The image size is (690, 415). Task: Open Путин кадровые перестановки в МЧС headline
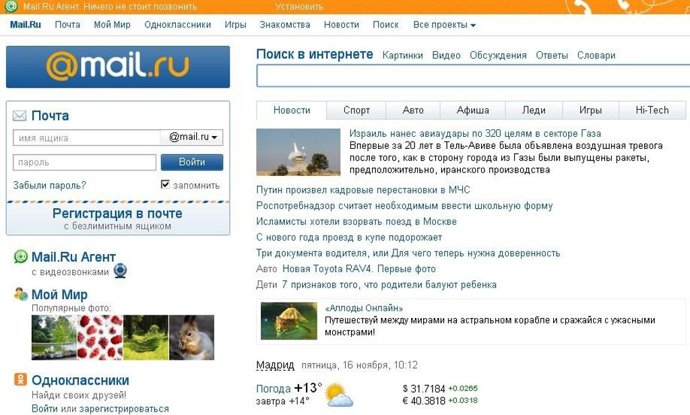tap(363, 190)
